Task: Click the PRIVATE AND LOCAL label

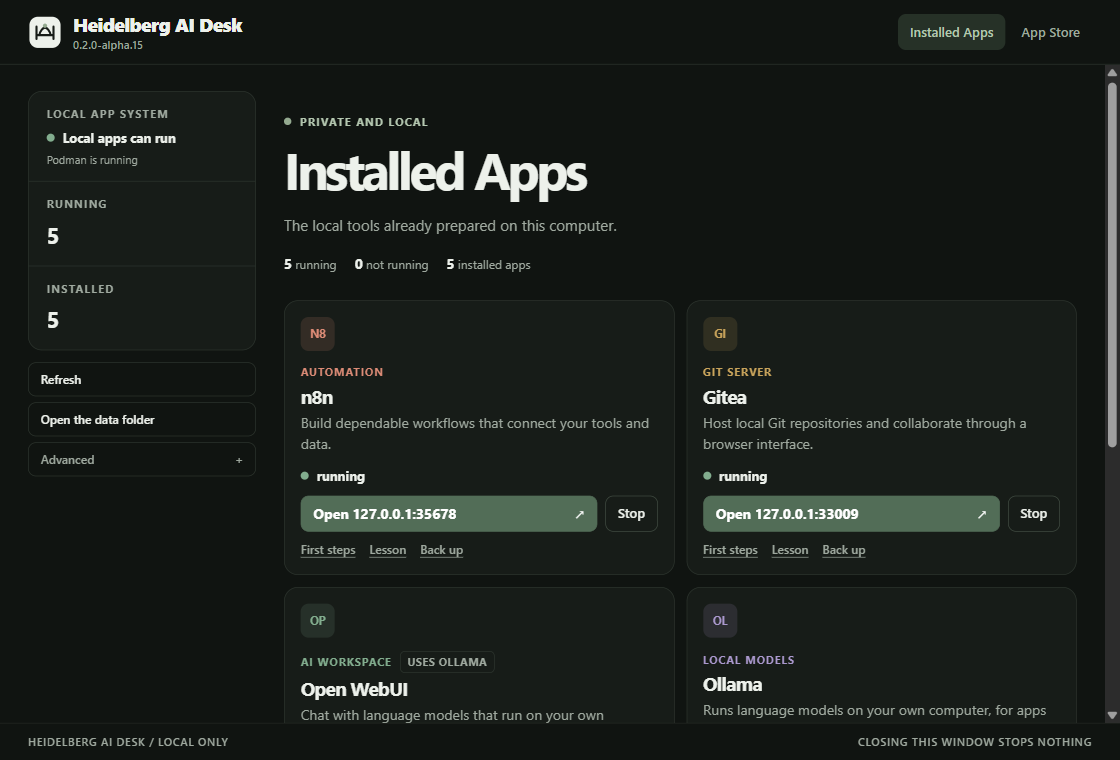Action: click(364, 122)
